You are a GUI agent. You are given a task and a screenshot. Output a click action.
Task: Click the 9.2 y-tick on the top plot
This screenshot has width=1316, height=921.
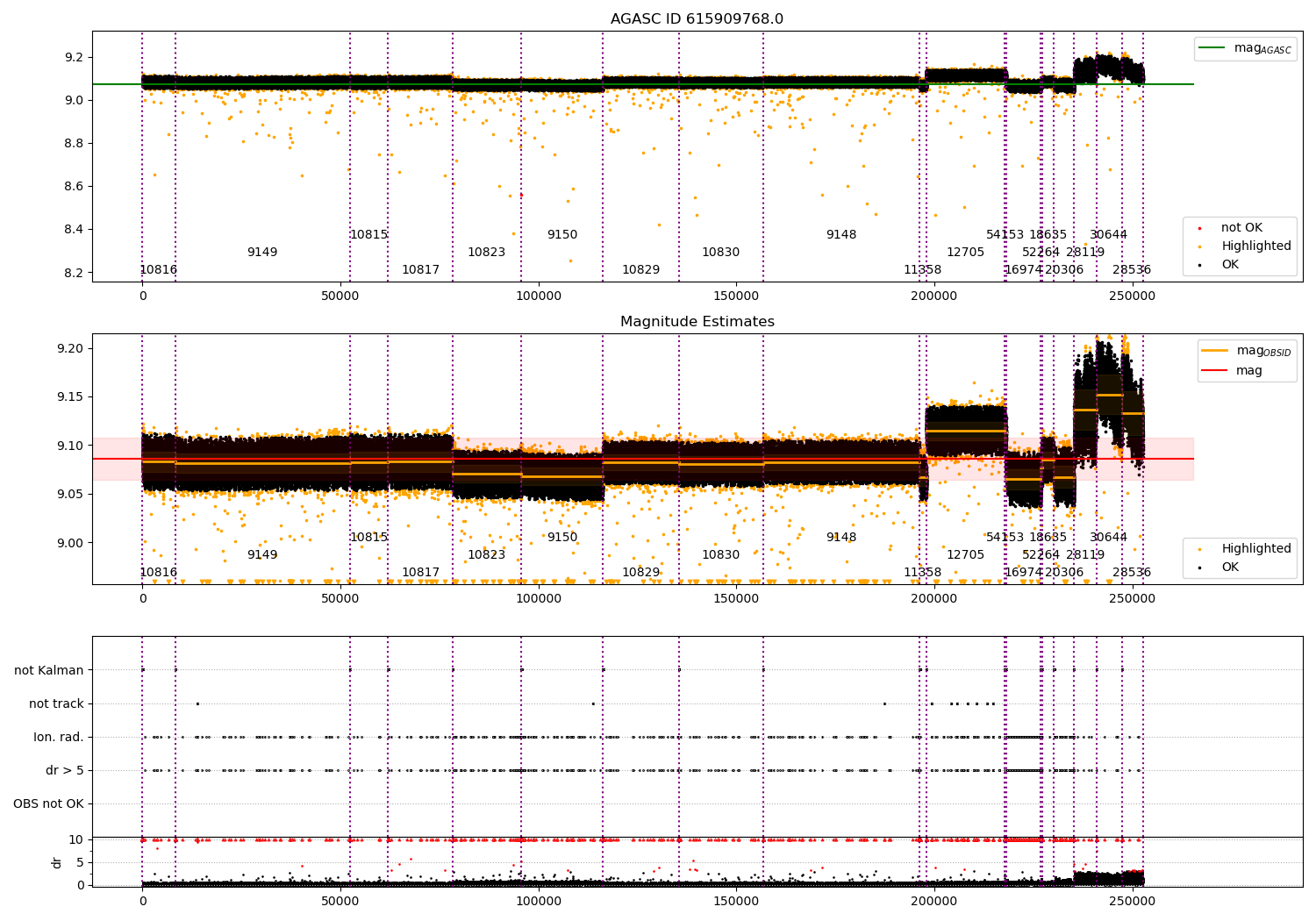[x=74, y=58]
